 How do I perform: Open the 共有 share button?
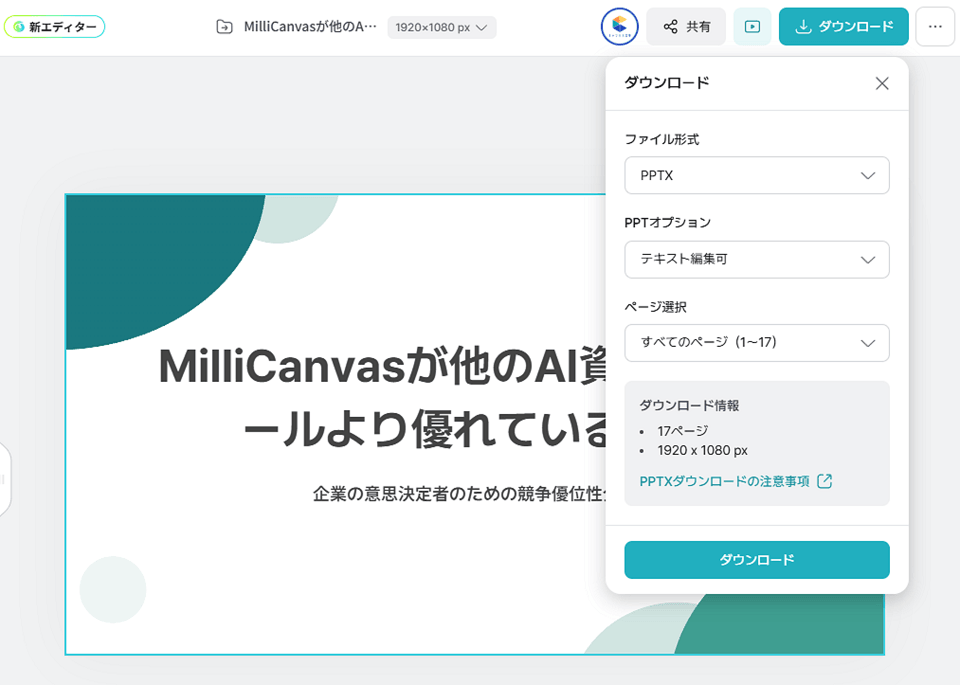[686, 27]
